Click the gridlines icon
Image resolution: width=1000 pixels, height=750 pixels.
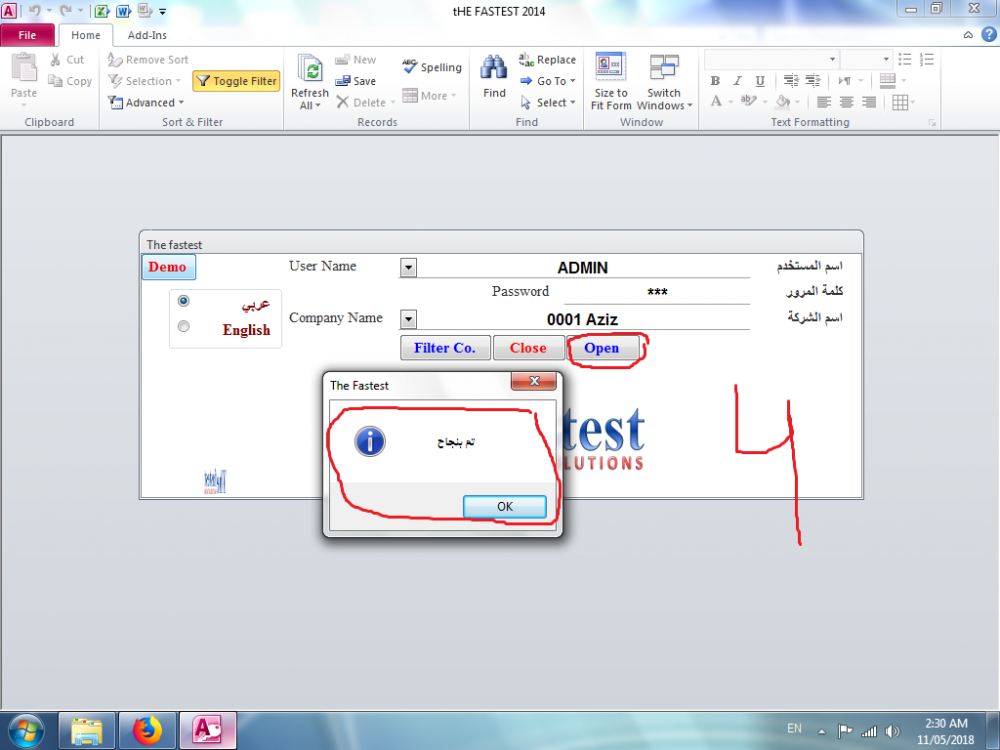click(x=900, y=102)
